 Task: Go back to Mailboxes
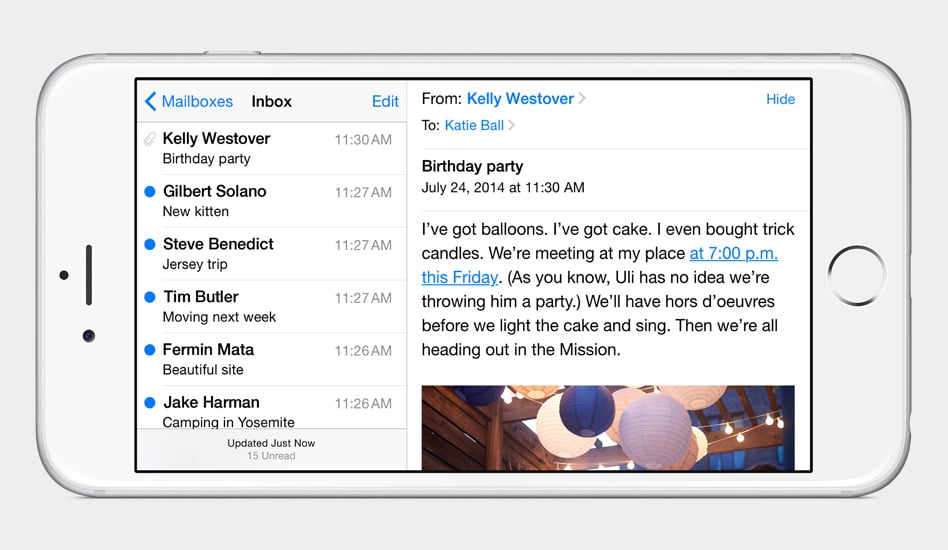(189, 102)
